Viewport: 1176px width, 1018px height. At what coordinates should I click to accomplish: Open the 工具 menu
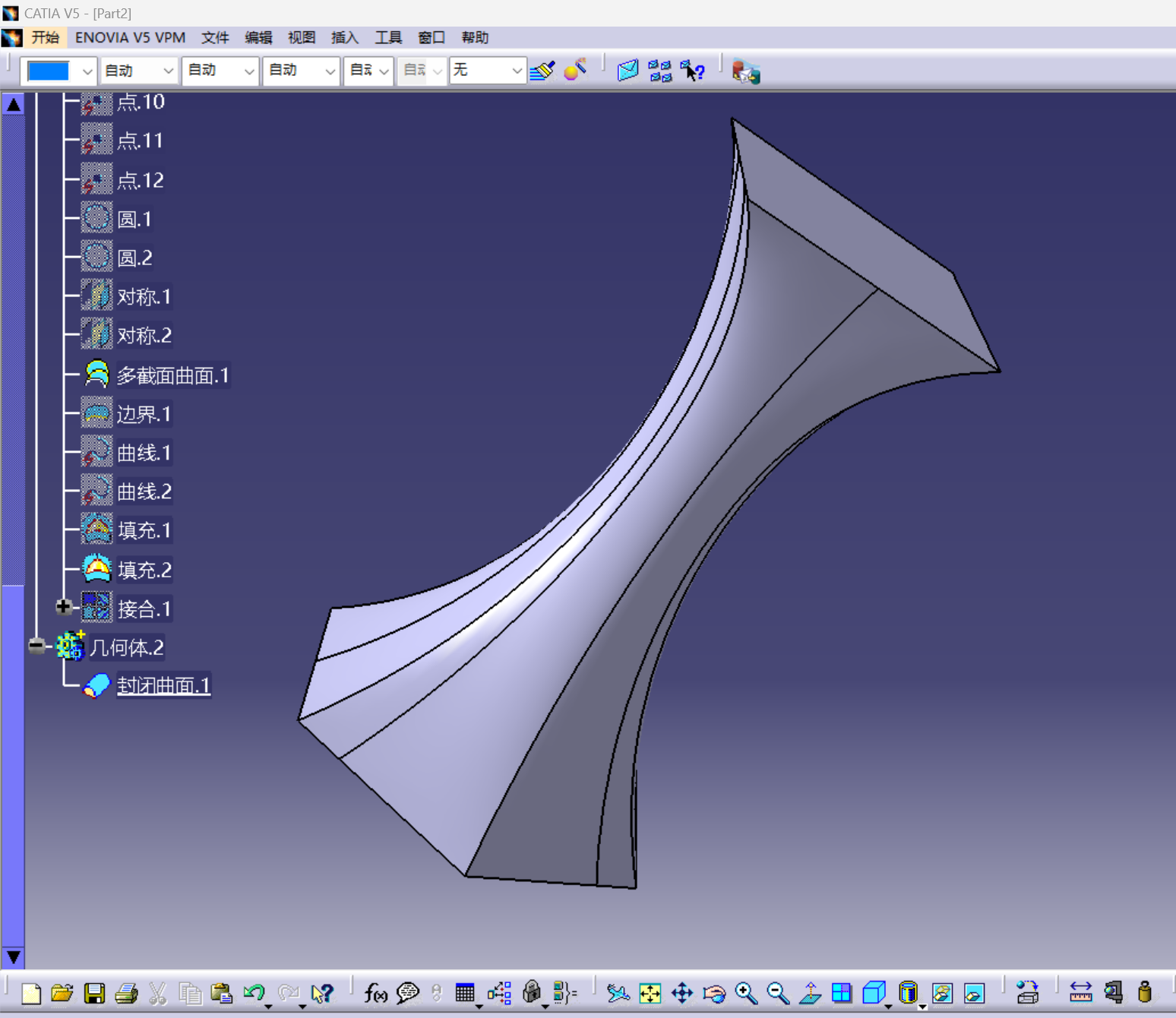click(x=388, y=37)
